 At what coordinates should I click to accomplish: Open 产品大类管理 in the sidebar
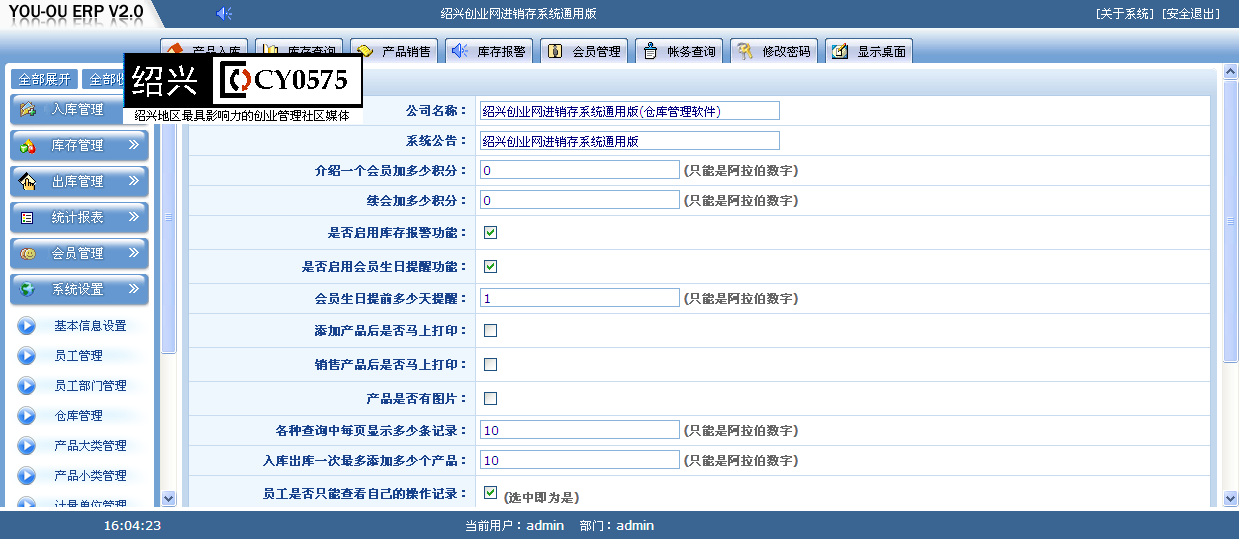coord(90,445)
